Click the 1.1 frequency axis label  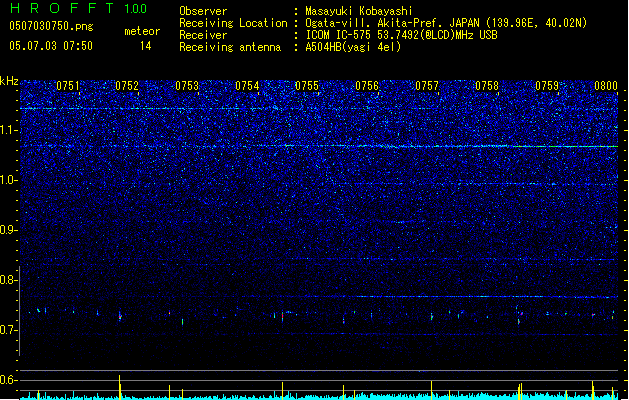[8, 130]
